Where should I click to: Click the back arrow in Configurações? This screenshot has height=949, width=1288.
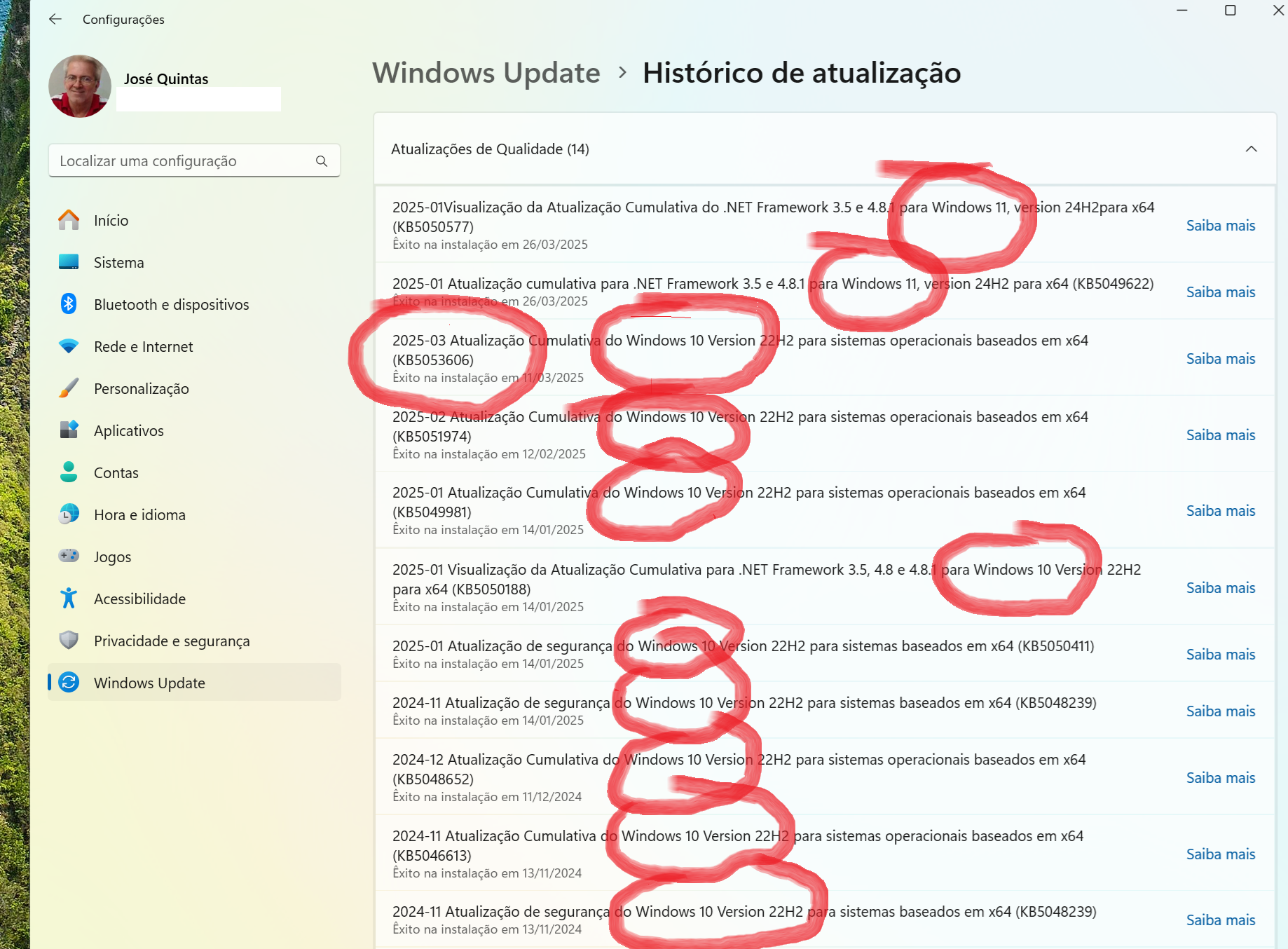pos(55,20)
